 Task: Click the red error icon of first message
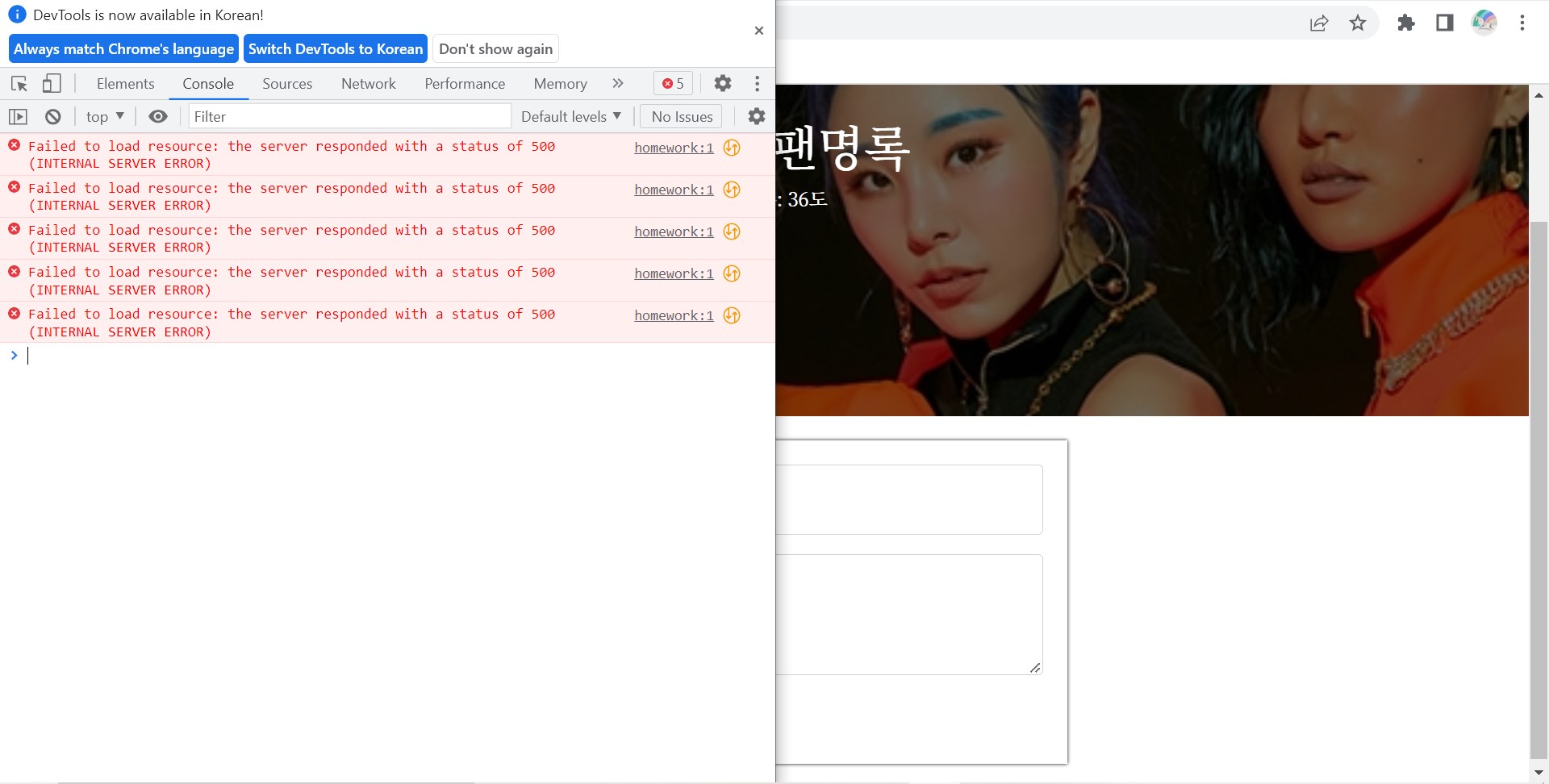click(x=15, y=145)
